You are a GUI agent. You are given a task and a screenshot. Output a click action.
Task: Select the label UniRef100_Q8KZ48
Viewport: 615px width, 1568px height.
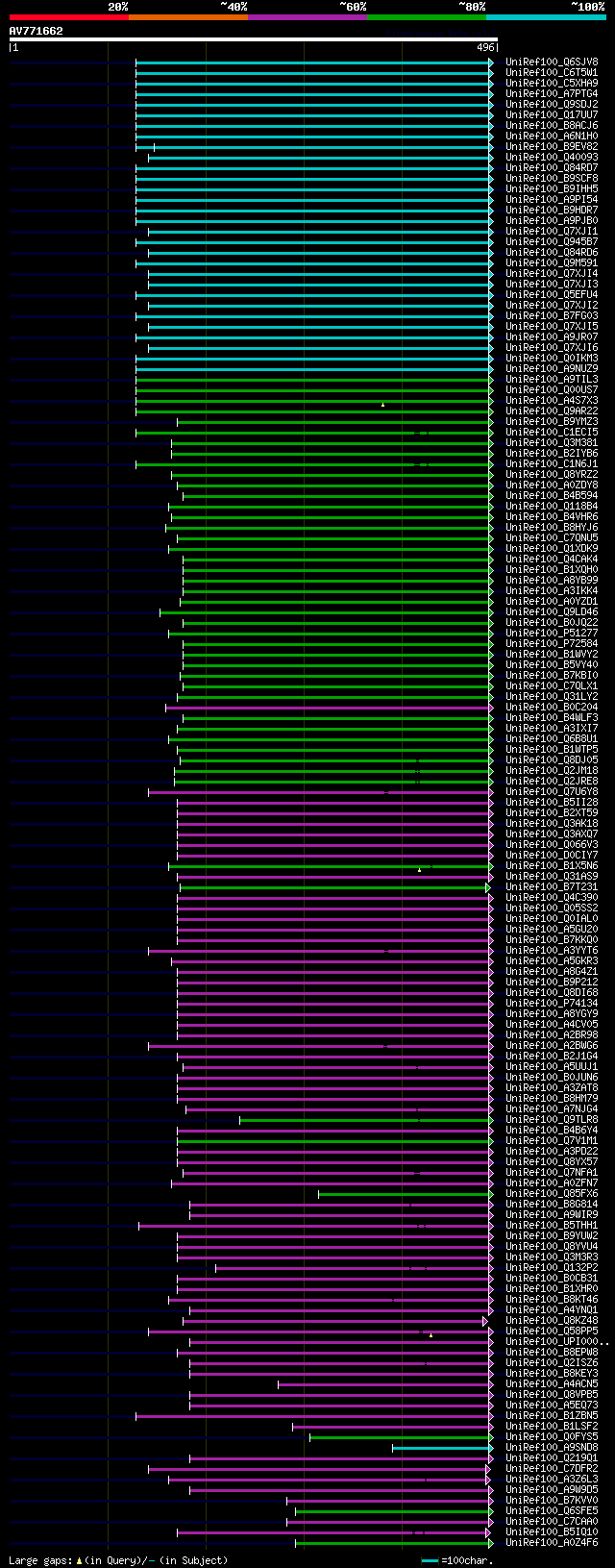point(552,1320)
